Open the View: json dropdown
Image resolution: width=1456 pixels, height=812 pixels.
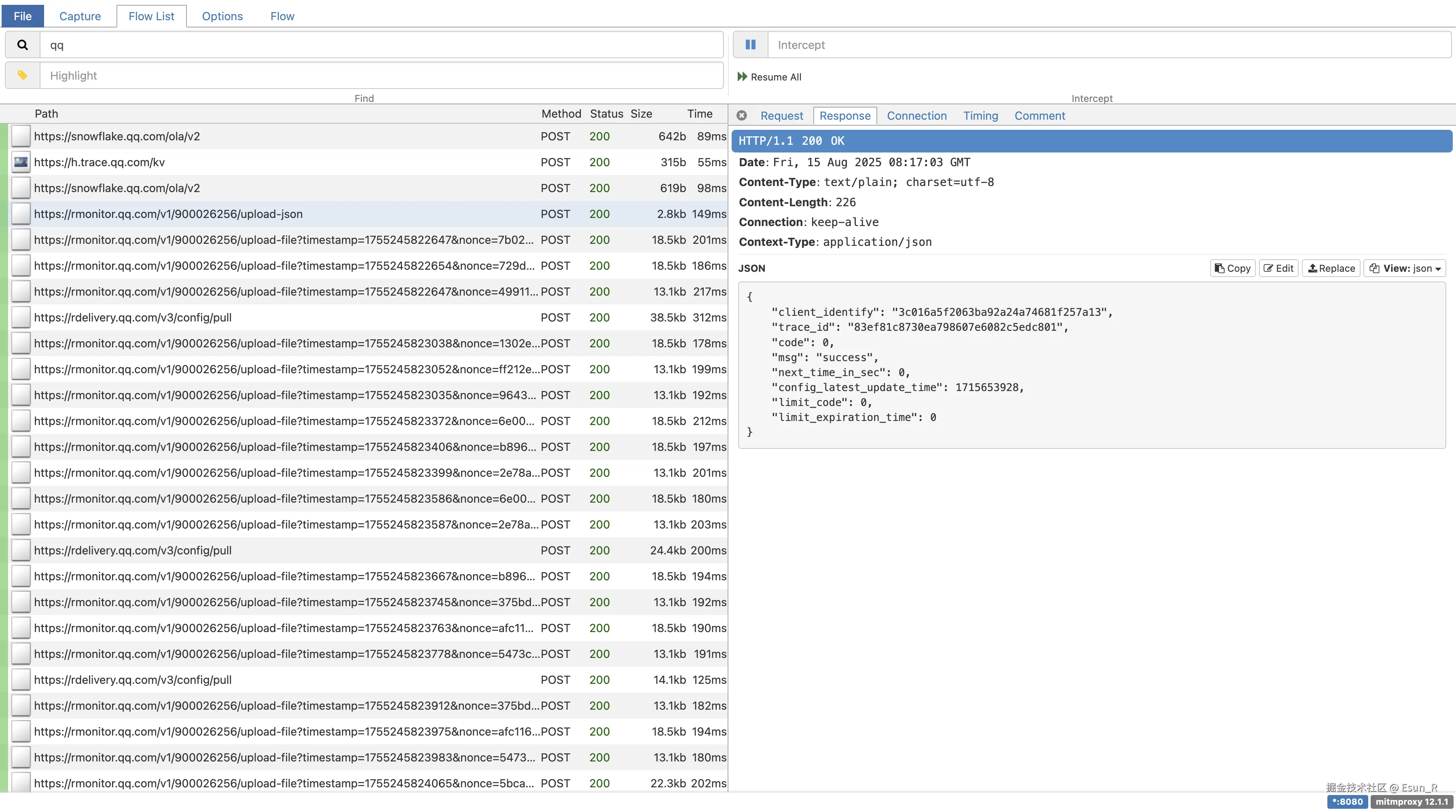tap(1405, 269)
